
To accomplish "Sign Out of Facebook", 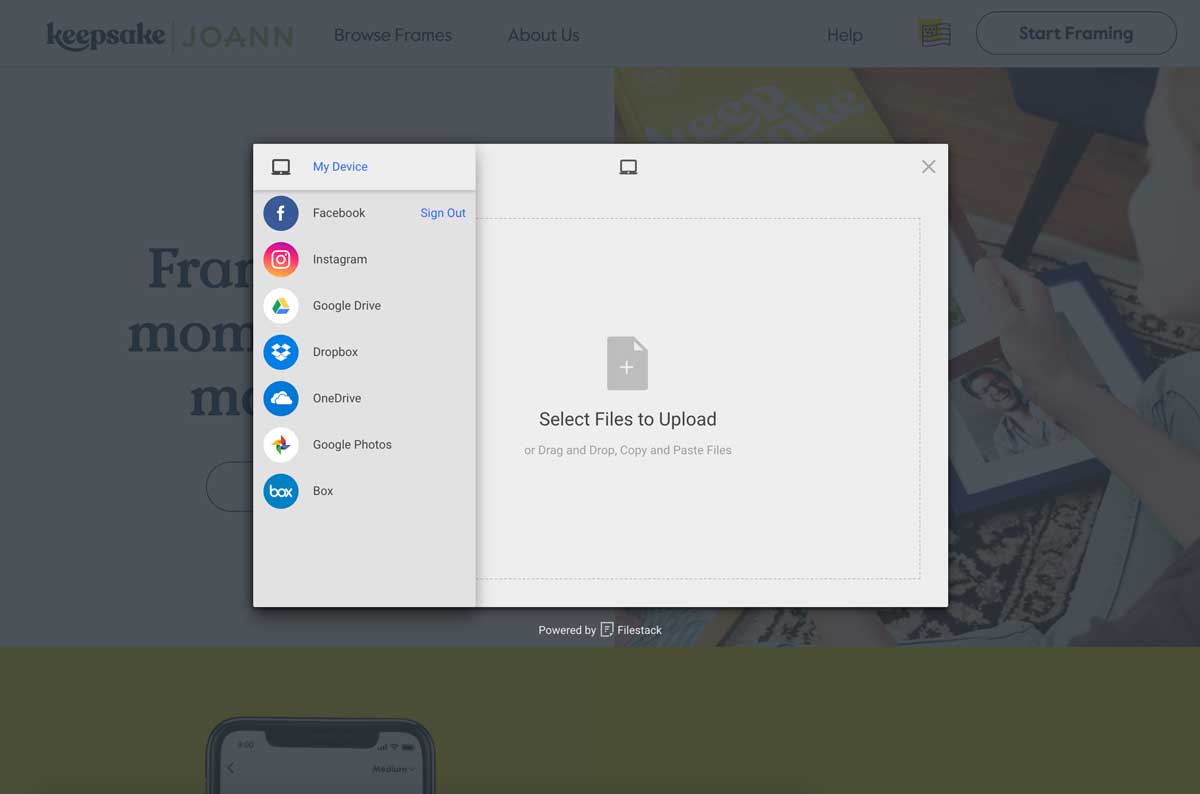I will click(x=443, y=213).
